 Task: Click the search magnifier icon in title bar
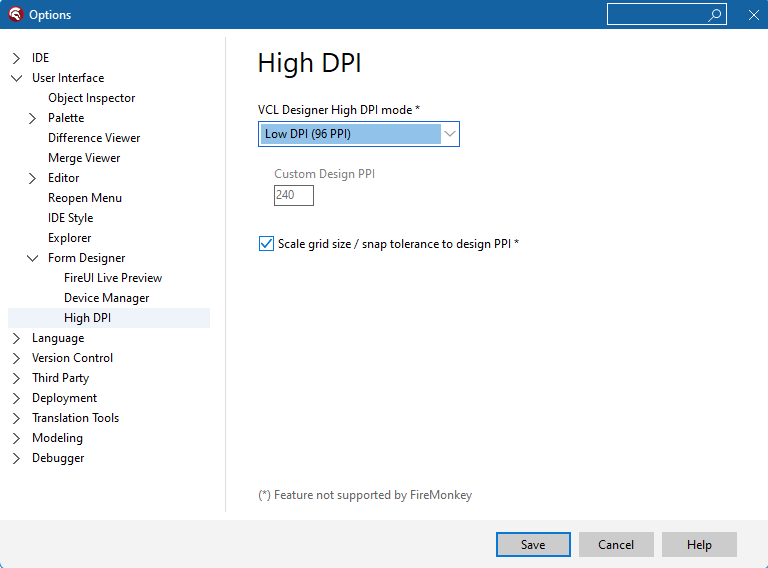pos(715,15)
